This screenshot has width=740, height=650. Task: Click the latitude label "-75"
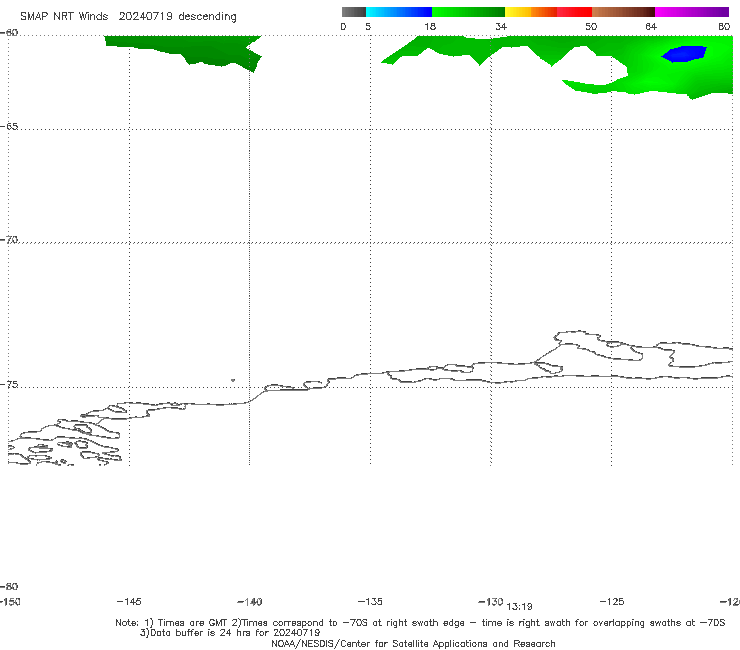coord(9,385)
